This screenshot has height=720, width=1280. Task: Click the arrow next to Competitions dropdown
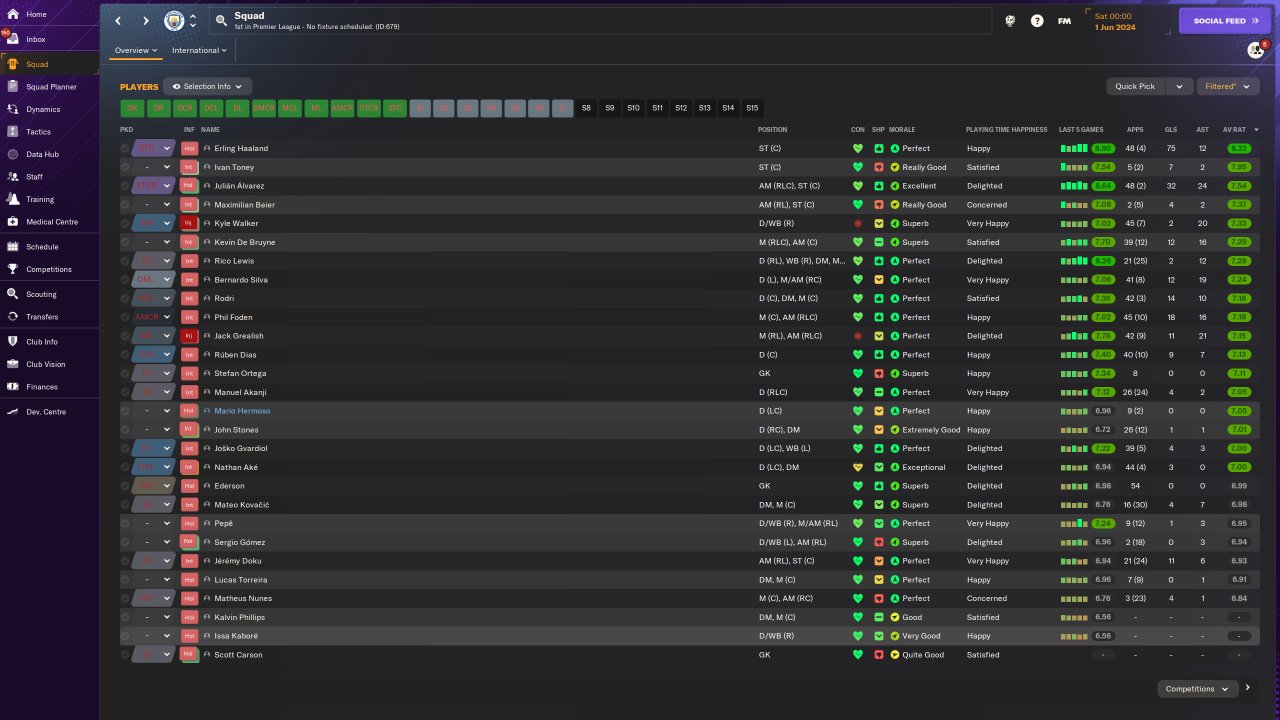(x=1248, y=688)
